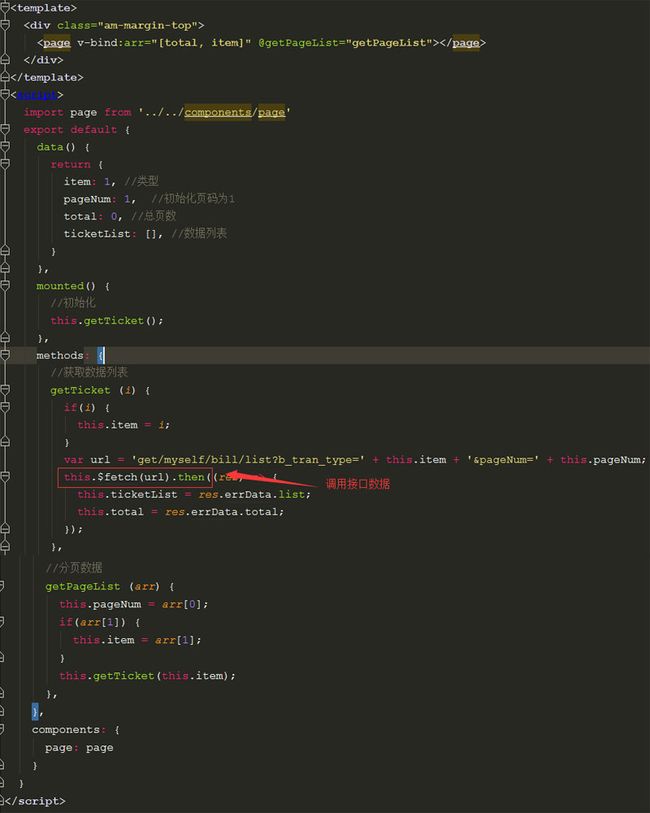The width and height of the screenshot is (650, 813).
Task: Fold the if(i) block
Action: click(x=5, y=408)
